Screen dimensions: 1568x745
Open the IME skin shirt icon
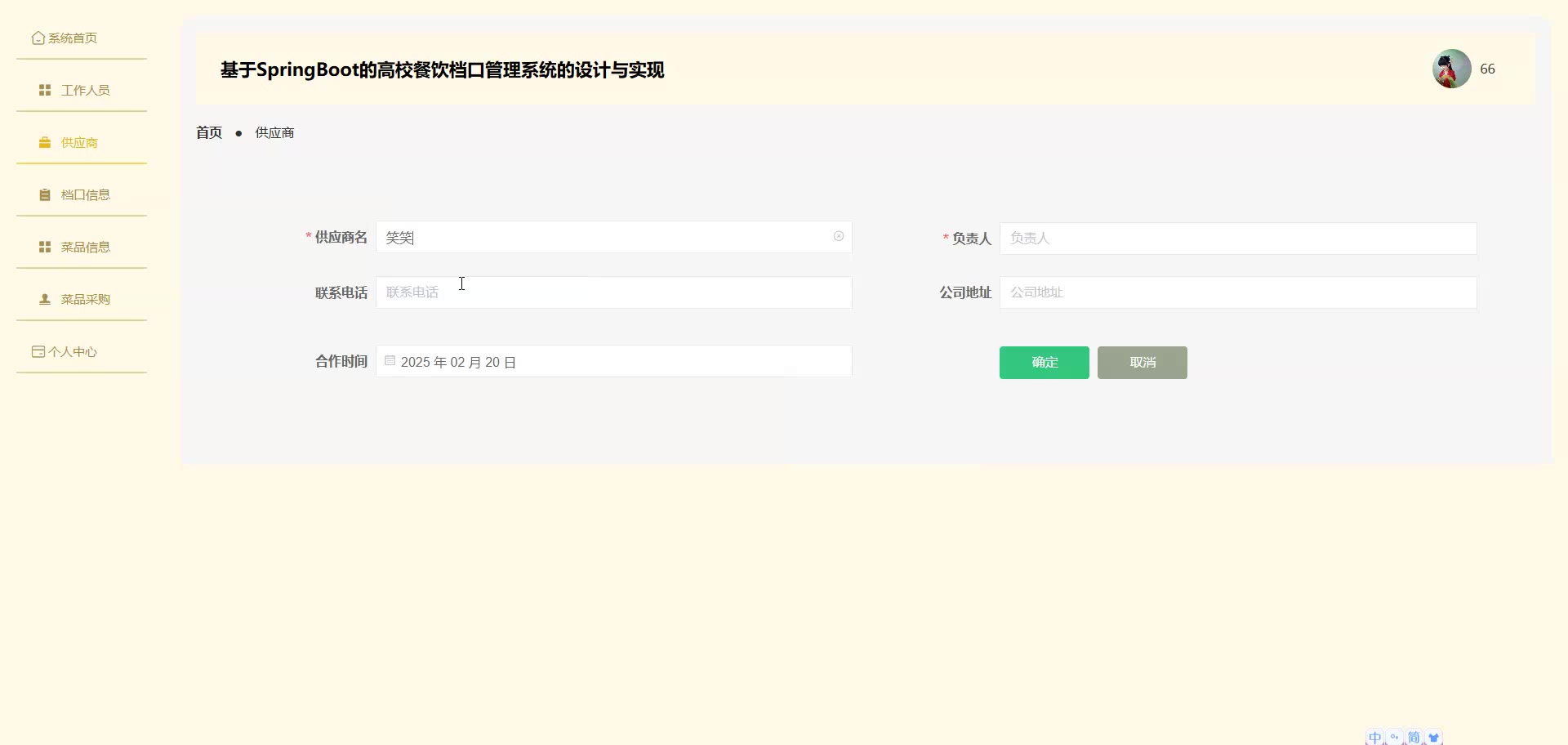1433,738
